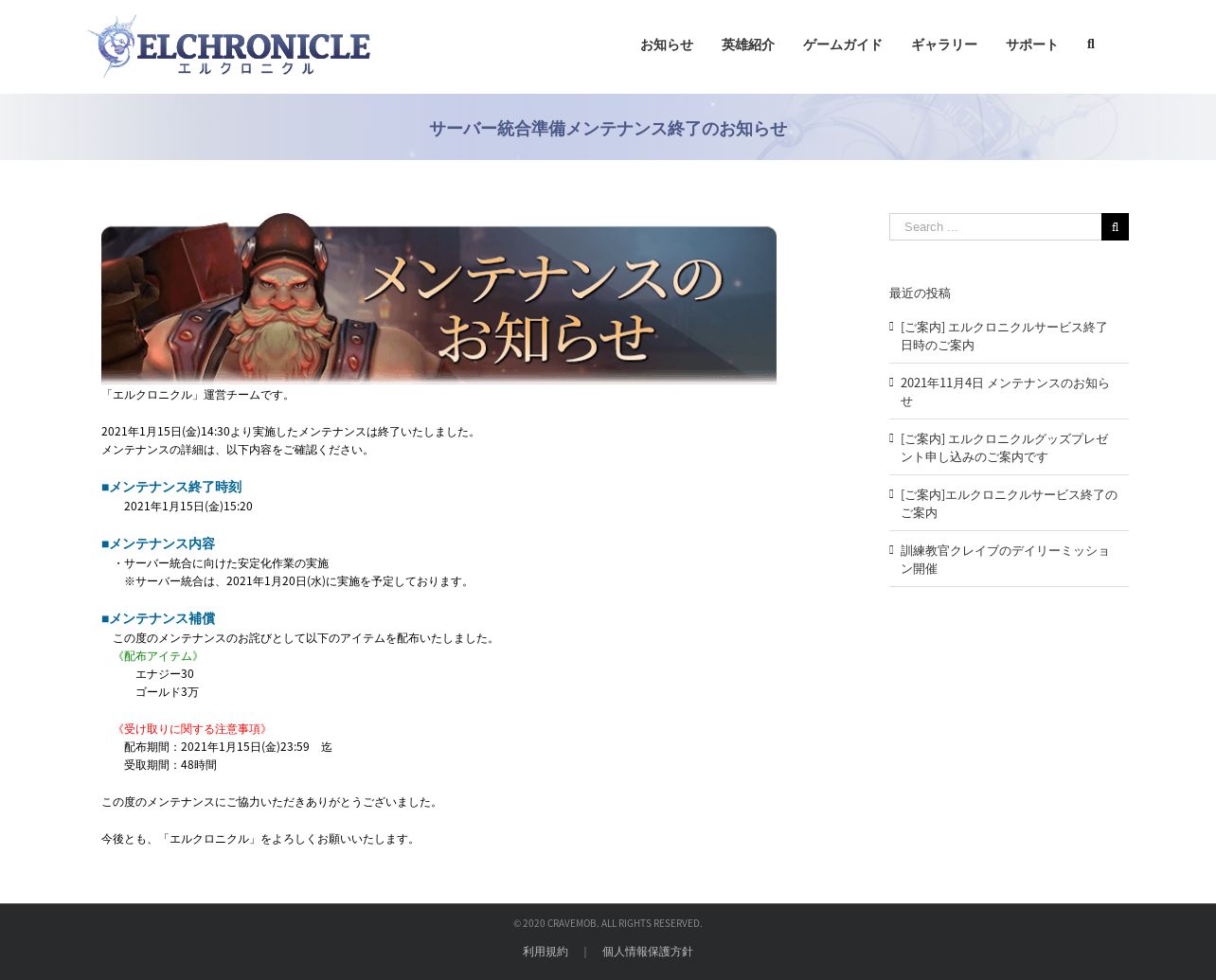Screen dimensions: 1216x980
Task: Open post 2021年11月4日 メンテナンスのお知らせ
Action: pos(1005,392)
